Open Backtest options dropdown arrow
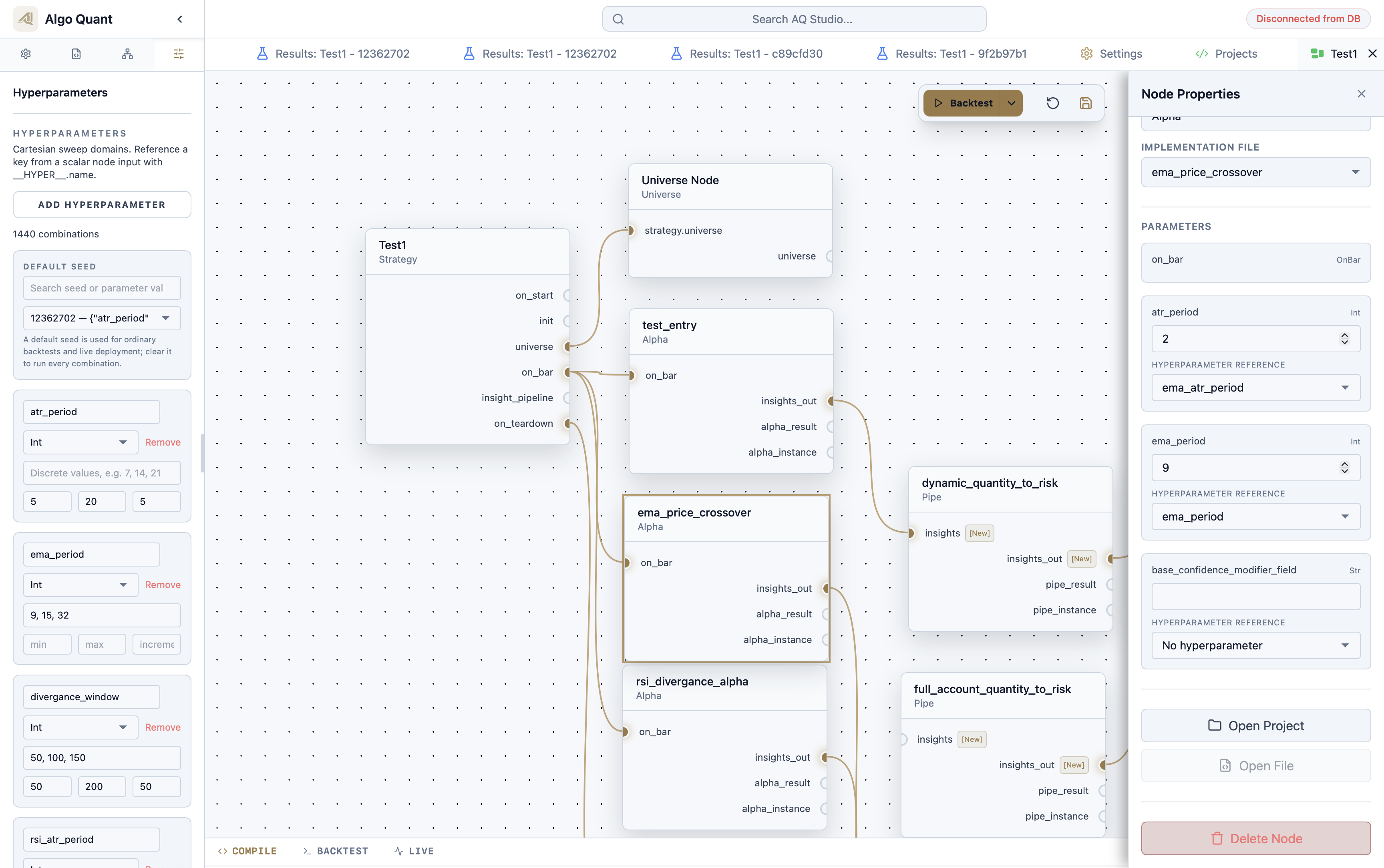Image resolution: width=1384 pixels, height=868 pixels. [x=1012, y=103]
